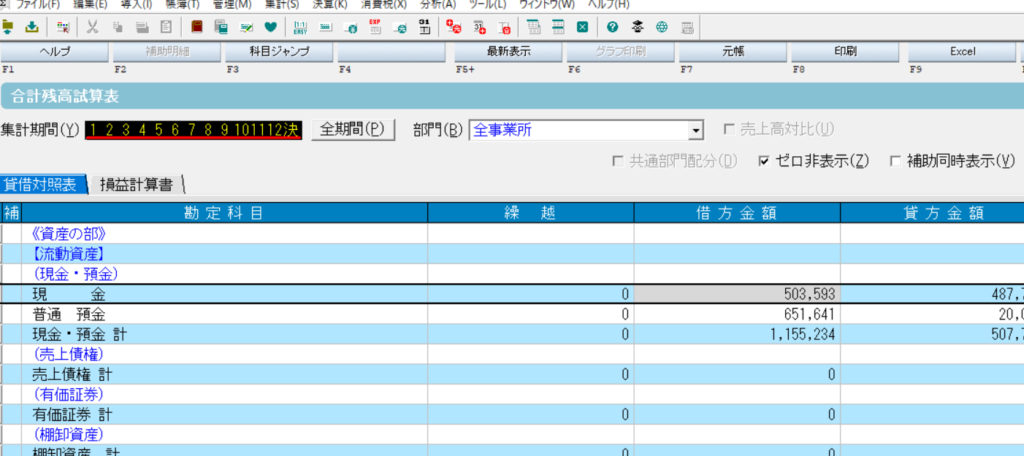The height and width of the screenshot is (456, 1024).
Task: Click the cascading tables icon
Action: [x=534, y=27]
